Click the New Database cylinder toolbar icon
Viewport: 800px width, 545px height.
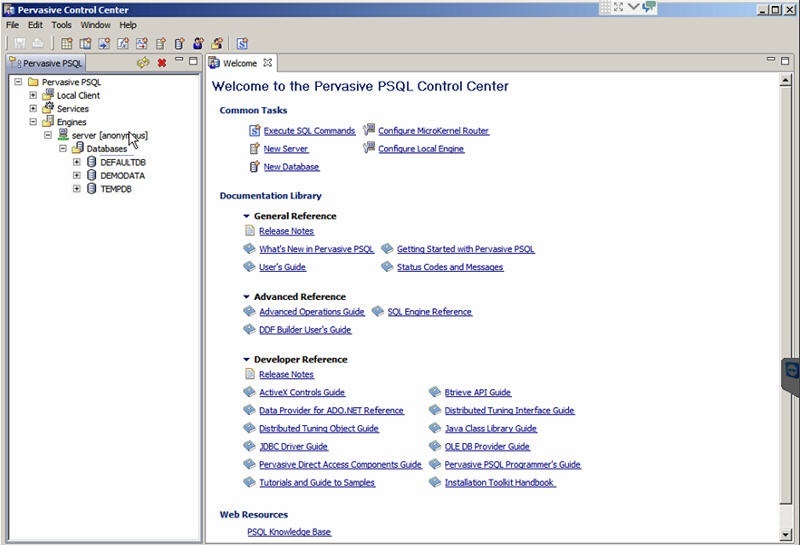coord(179,44)
